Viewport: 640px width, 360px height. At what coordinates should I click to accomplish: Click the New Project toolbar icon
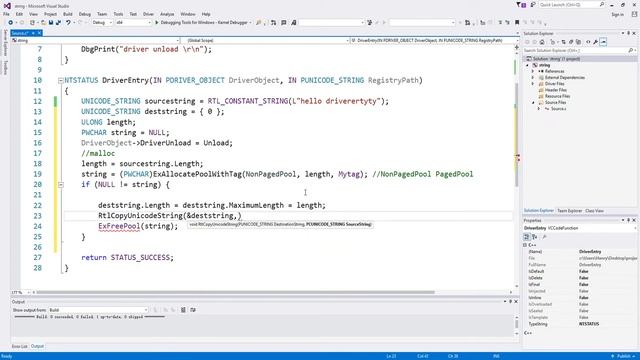click(x=32, y=22)
